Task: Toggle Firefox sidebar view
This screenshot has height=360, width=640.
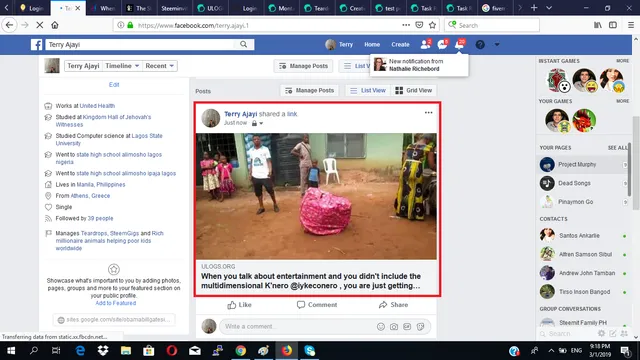Action: [613, 25]
